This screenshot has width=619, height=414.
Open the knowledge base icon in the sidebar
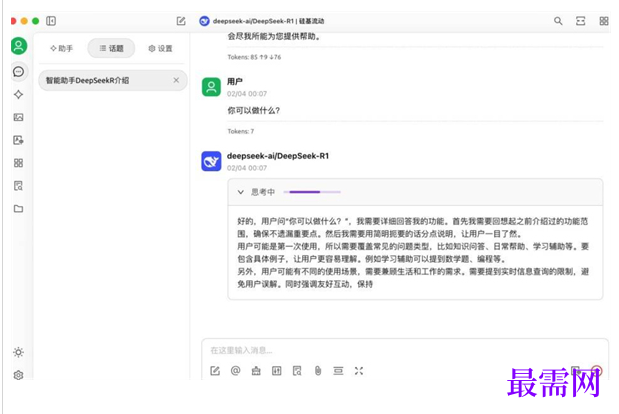click(x=19, y=186)
